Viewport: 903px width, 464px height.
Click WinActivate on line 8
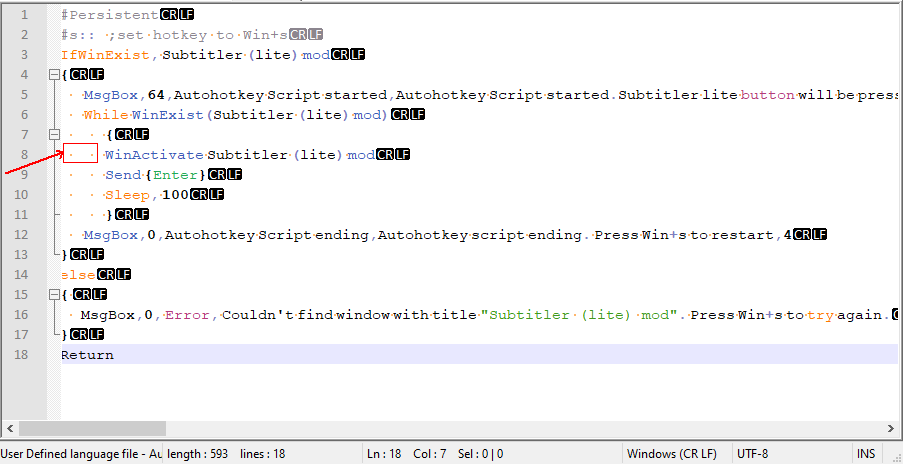tap(154, 155)
